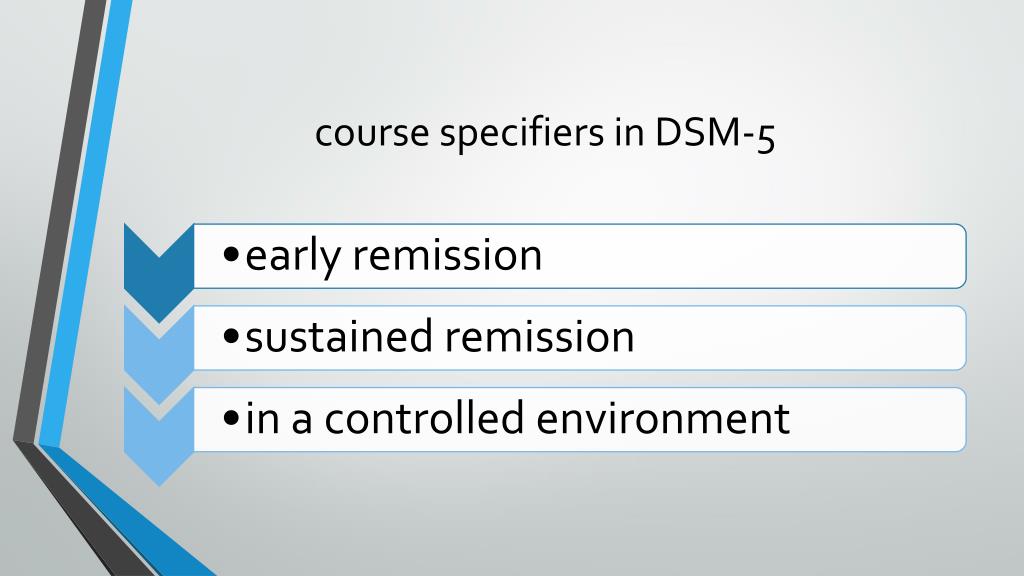Click the sustained remission text
1024x576 pixels.
coord(440,336)
